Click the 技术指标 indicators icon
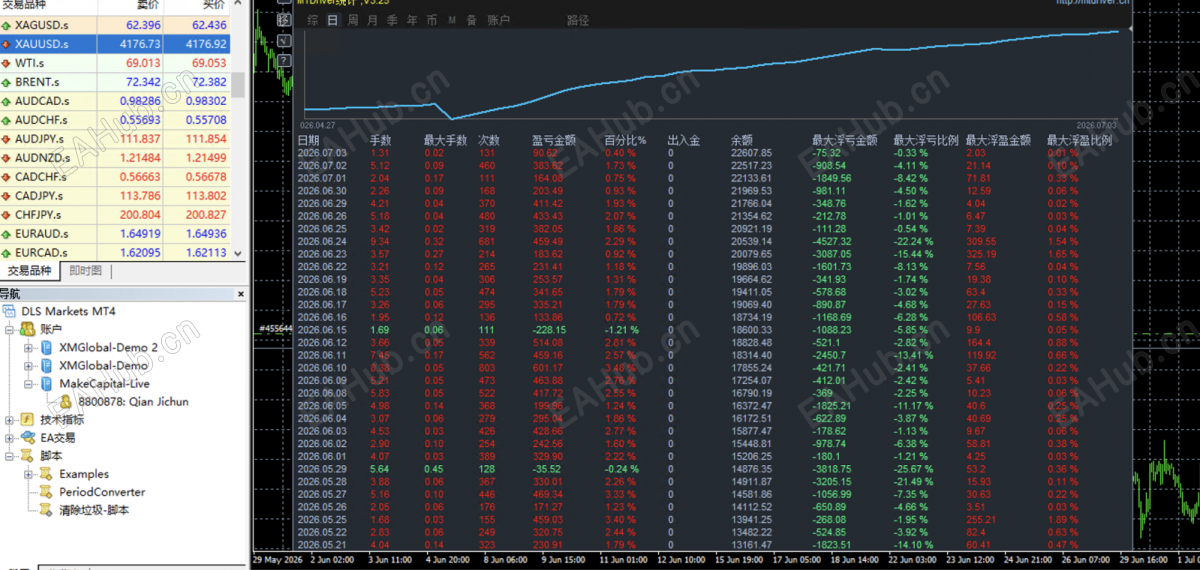The height and width of the screenshot is (570, 1200). pos(28,420)
